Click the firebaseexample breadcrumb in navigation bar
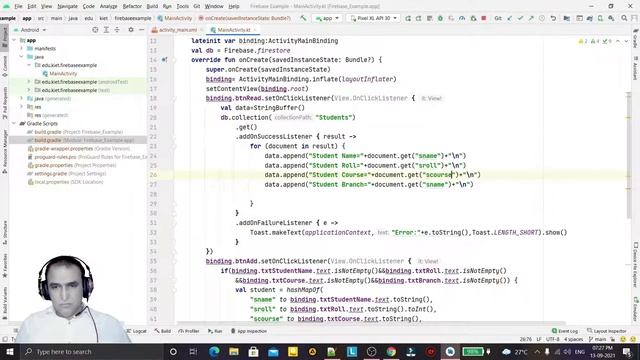Viewport: 640px width, 360px height. pyautogui.click(x=133, y=18)
